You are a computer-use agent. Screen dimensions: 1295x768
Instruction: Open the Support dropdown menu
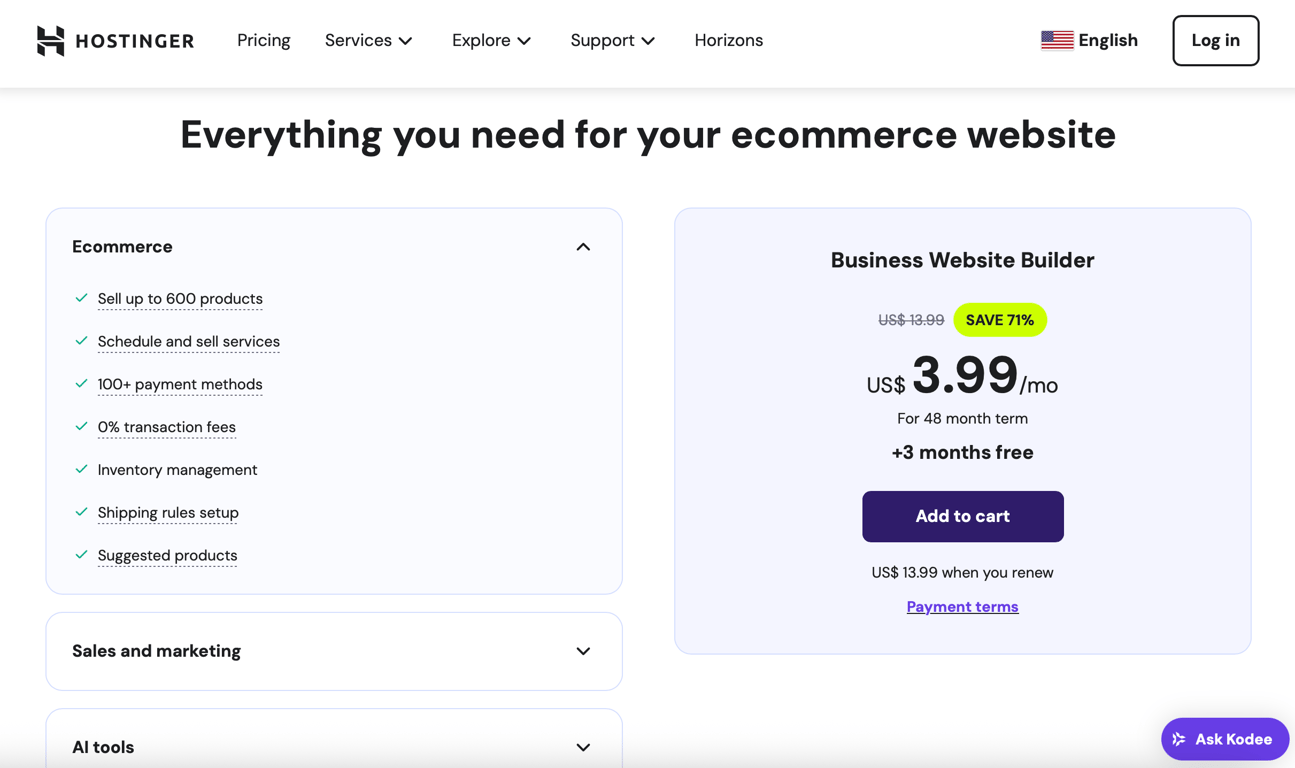click(612, 40)
